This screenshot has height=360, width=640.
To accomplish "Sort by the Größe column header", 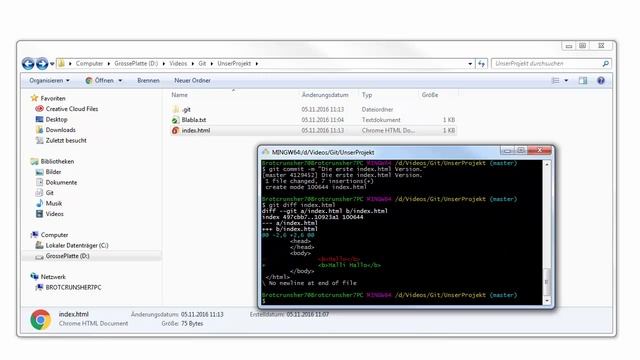I will pyautogui.click(x=430, y=95).
